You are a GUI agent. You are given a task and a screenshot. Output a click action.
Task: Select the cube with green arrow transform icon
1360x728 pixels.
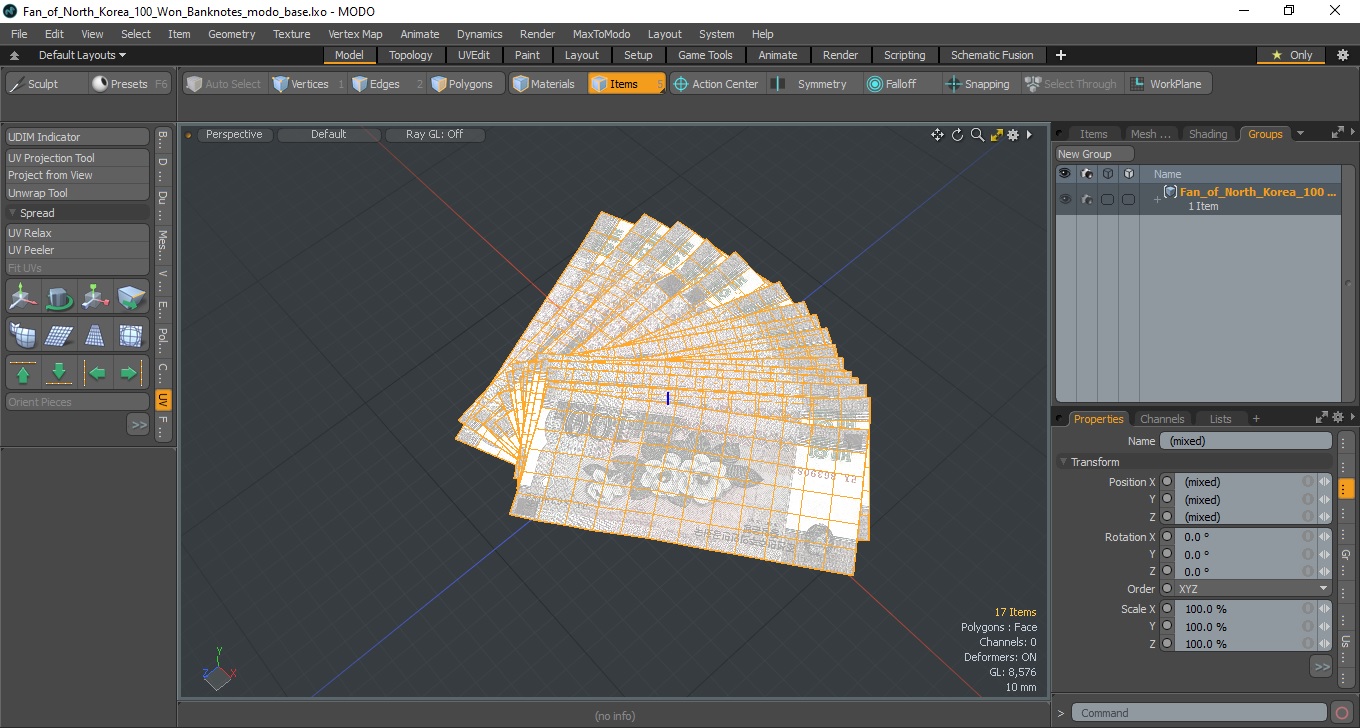[132, 298]
